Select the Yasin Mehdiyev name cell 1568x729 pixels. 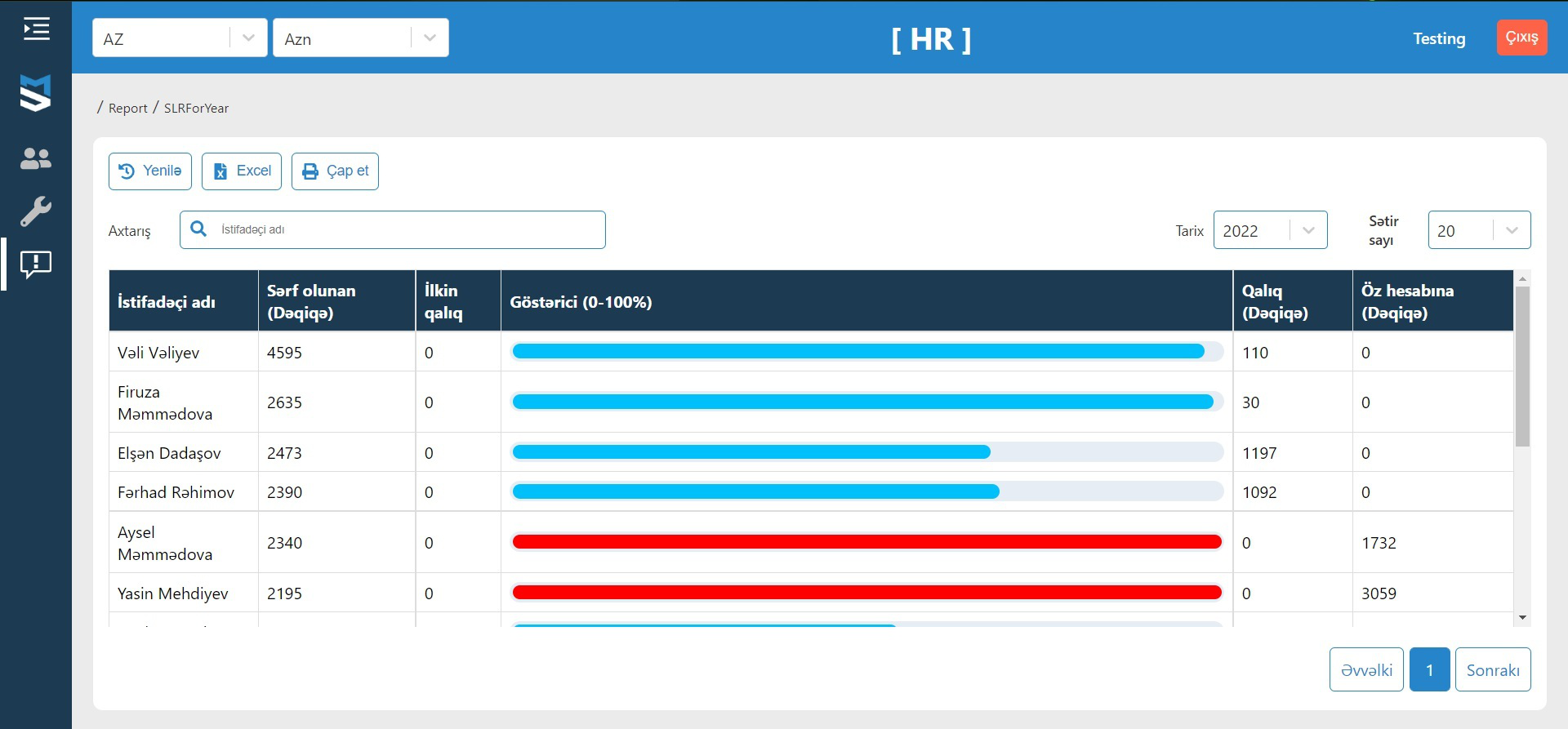(x=184, y=593)
